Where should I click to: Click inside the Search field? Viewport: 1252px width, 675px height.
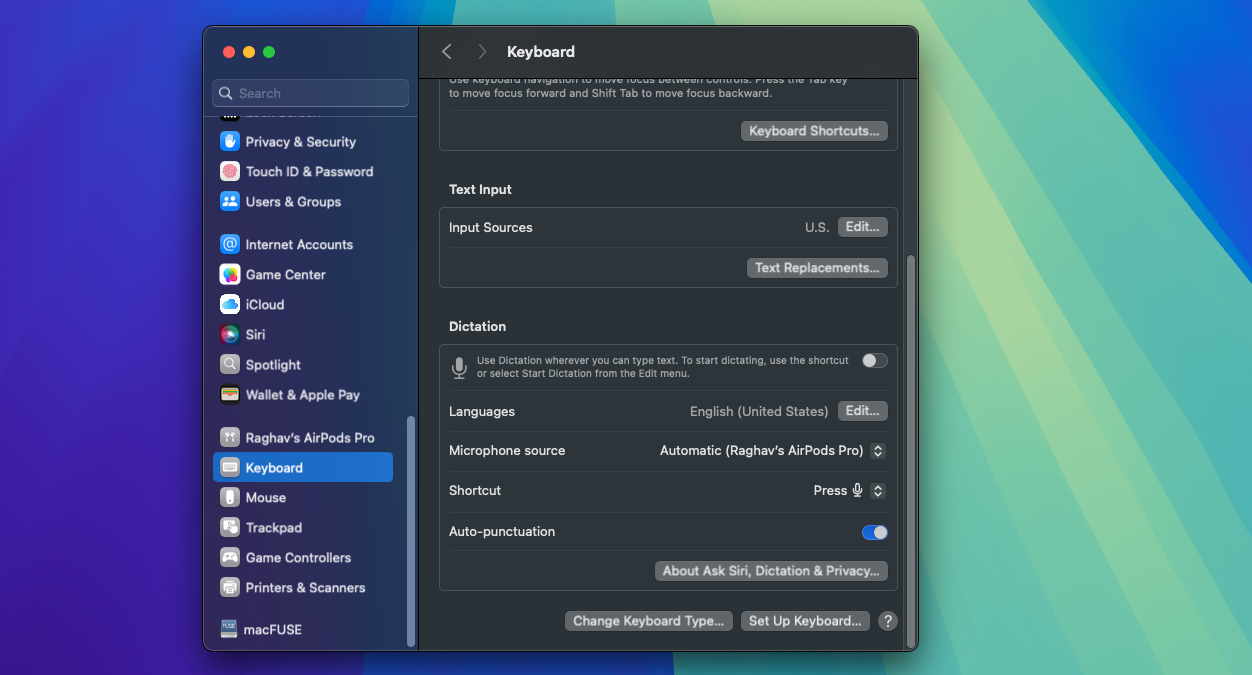point(310,93)
